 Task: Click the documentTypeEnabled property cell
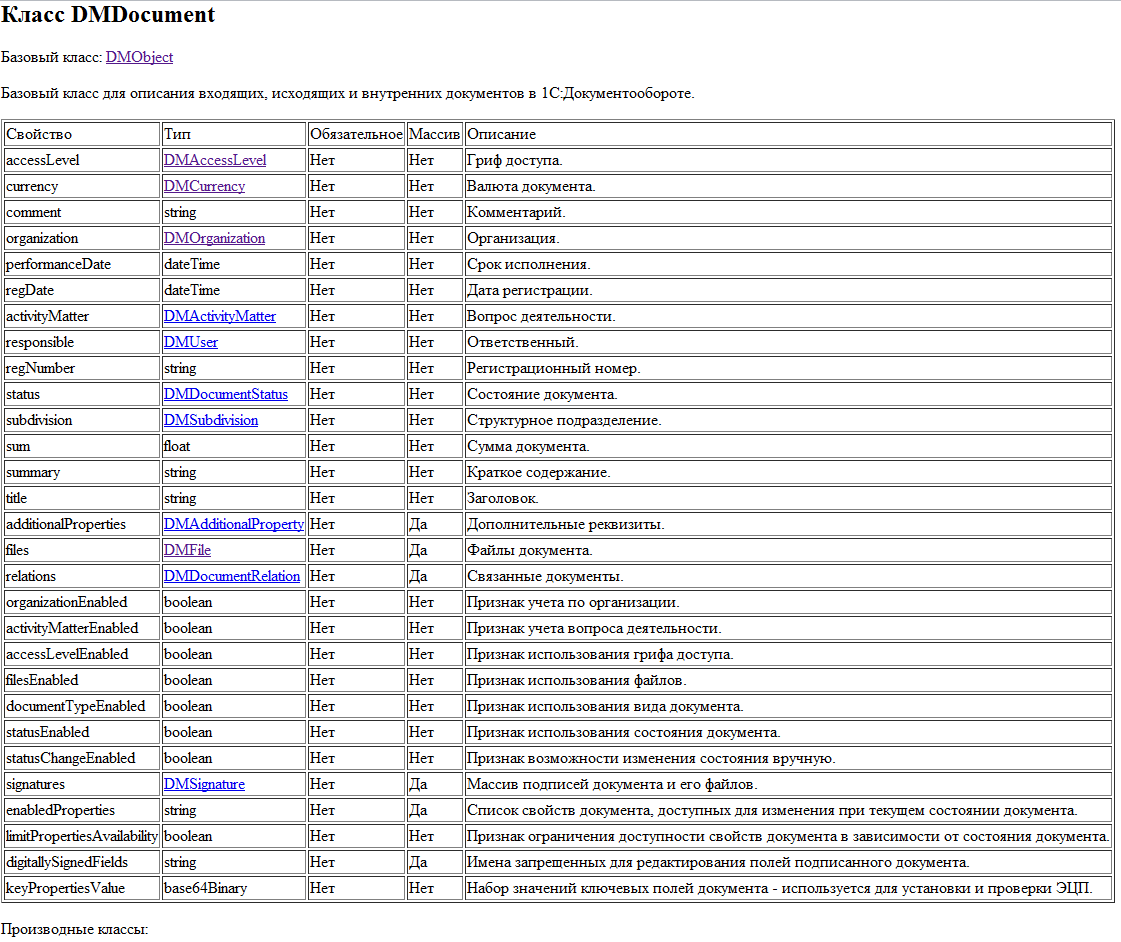pos(82,706)
